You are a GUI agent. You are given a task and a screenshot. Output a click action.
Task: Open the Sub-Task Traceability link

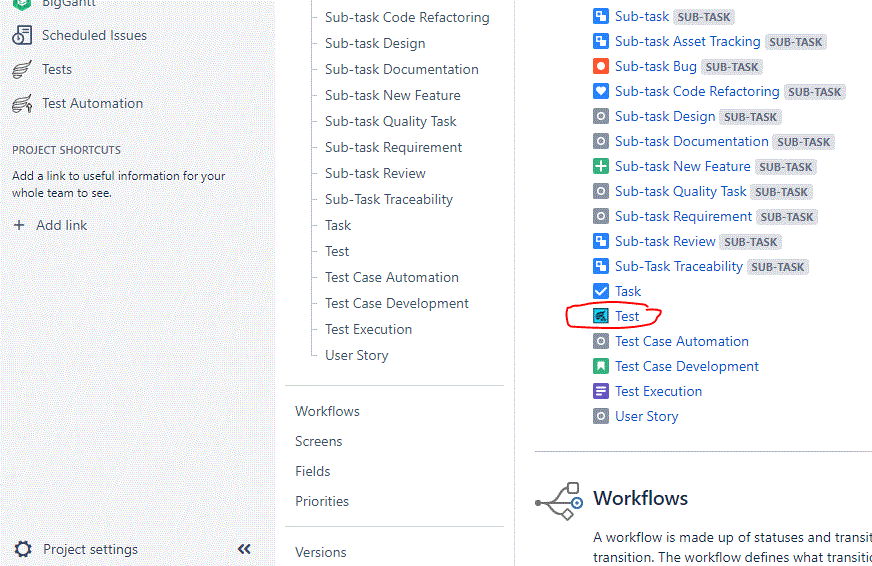coord(679,266)
